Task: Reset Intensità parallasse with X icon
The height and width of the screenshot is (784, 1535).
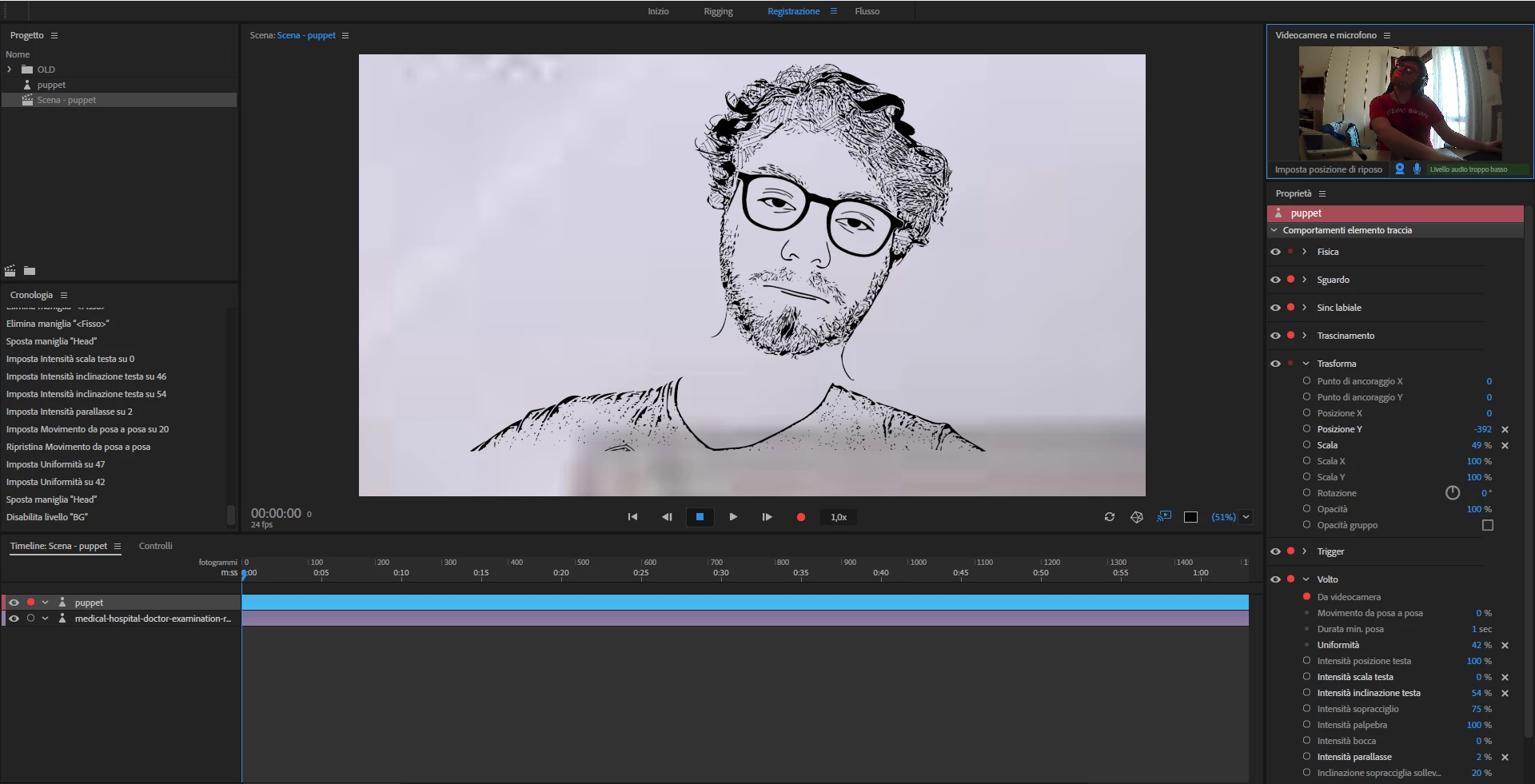Action: click(x=1505, y=757)
